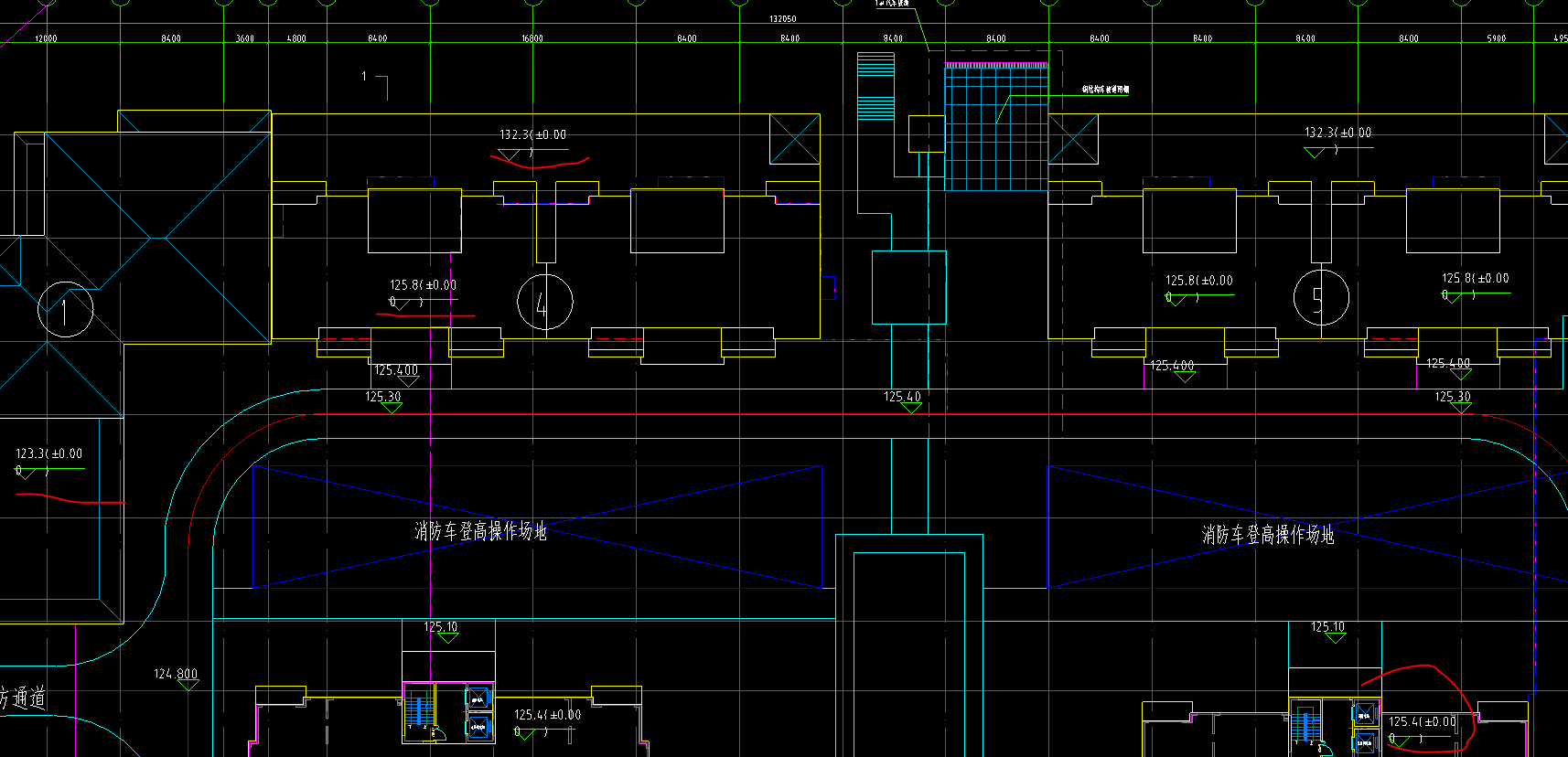Viewport: 1568px width, 757px height.
Task: Click the uncircled 125.4(±0.00 label
Action: [x=547, y=715]
